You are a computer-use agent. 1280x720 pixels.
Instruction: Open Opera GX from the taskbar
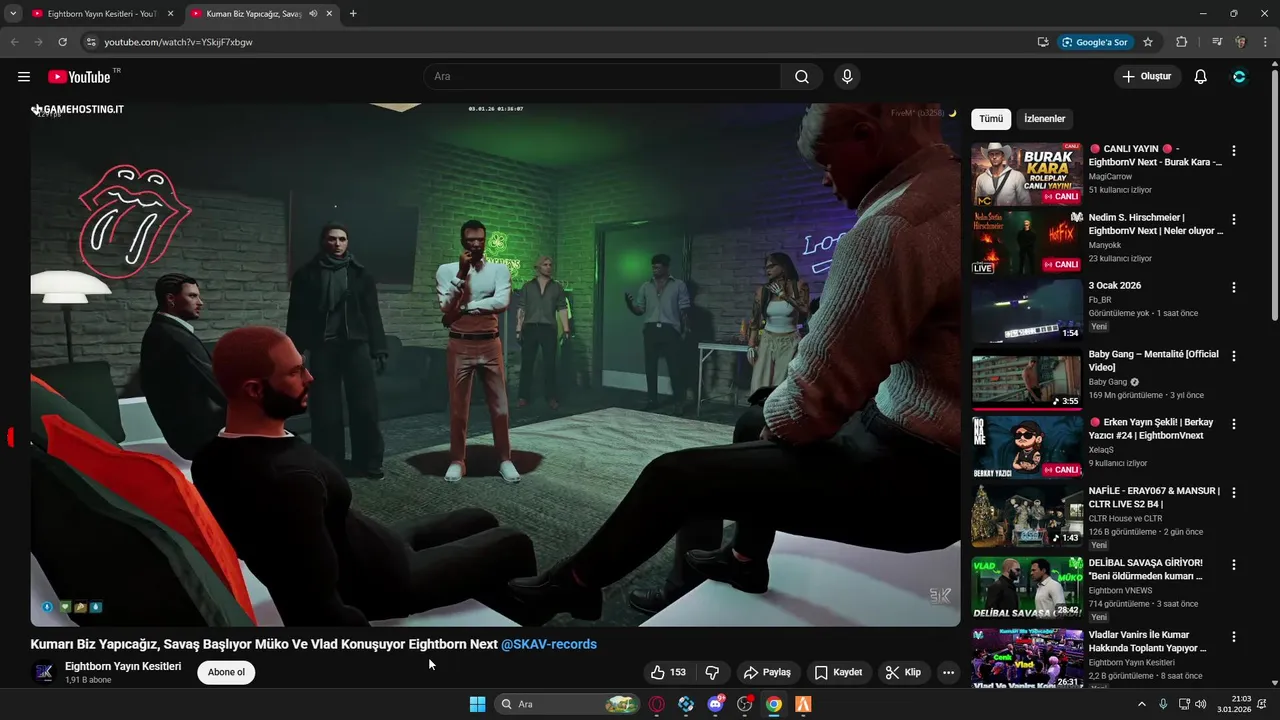click(x=657, y=704)
